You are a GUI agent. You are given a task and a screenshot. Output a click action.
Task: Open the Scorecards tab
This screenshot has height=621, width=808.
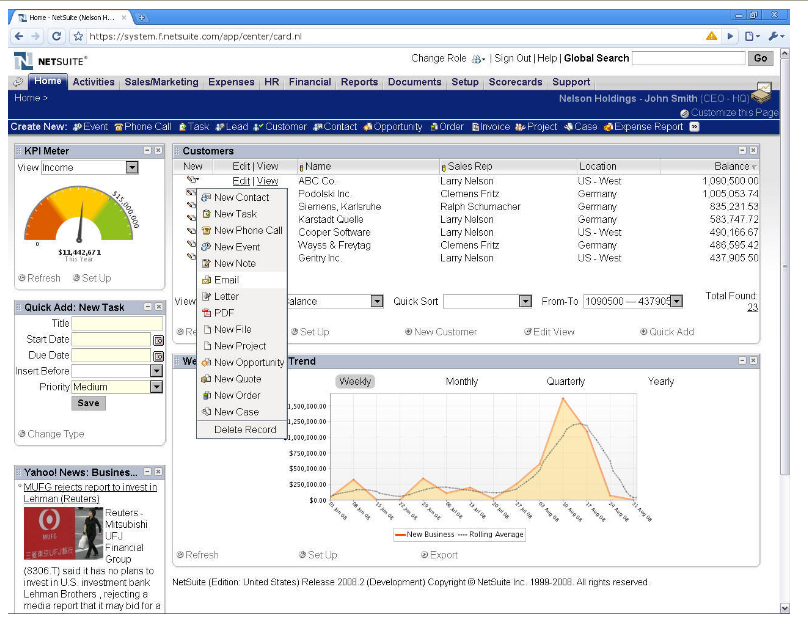tap(515, 82)
